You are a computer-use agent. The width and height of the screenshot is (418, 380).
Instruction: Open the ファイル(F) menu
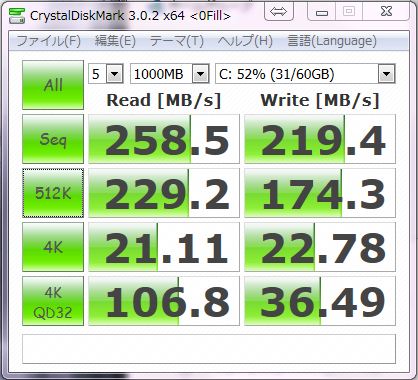pyautogui.click(x=48, y=41)
